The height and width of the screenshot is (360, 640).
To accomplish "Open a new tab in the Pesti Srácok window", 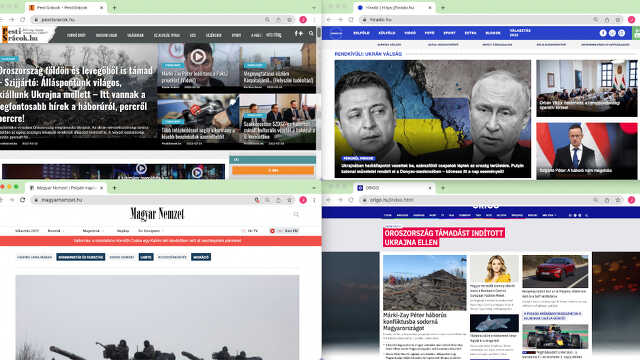I will (x=114, y=7).
